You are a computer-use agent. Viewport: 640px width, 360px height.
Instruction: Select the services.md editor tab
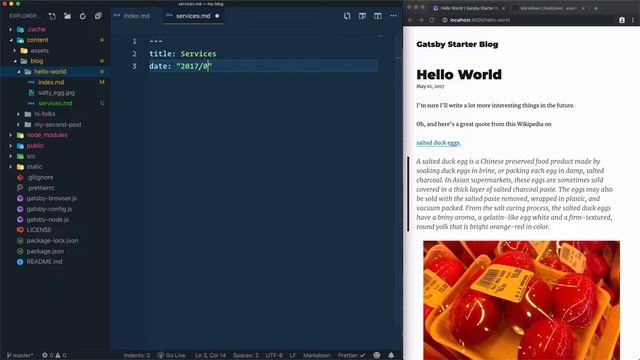point(193,16)
